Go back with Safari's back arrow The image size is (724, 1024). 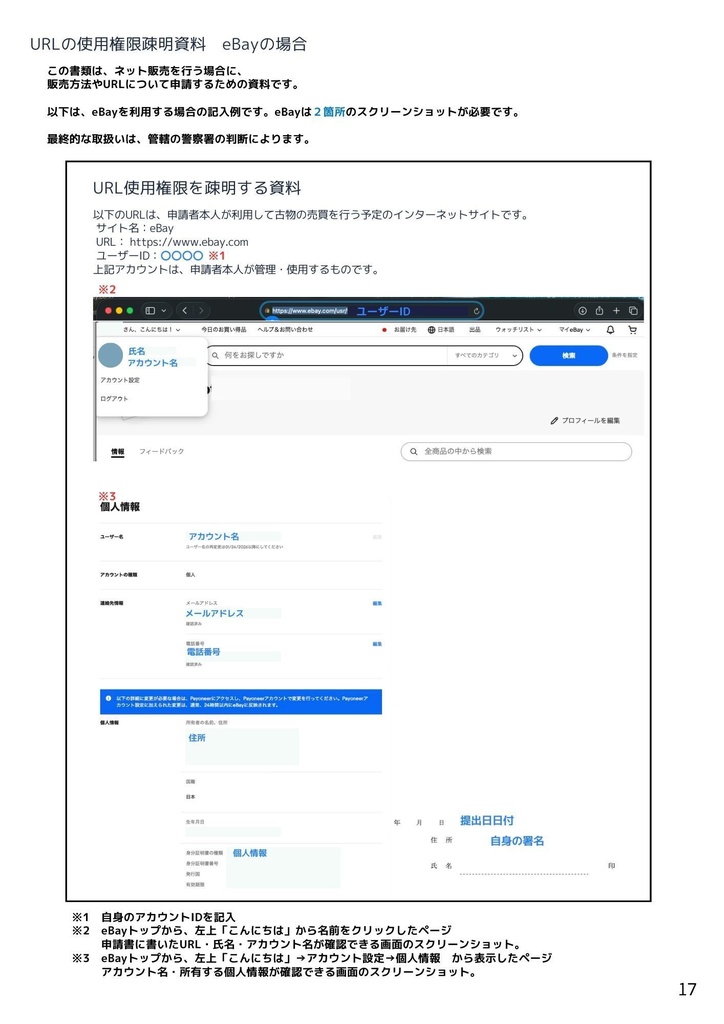click(x=185, y=311)
